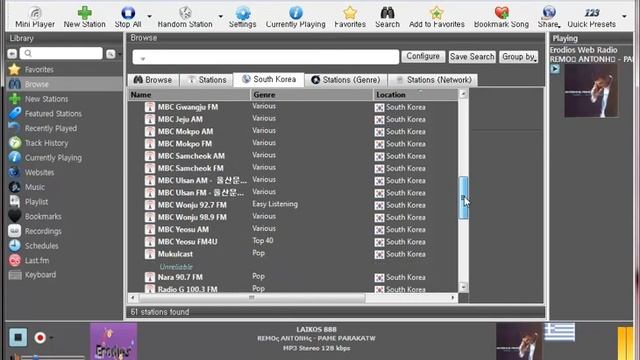Select MBC Yeosu FM4U station
This screenshot has height=360, width=640.
coord(187,242)
